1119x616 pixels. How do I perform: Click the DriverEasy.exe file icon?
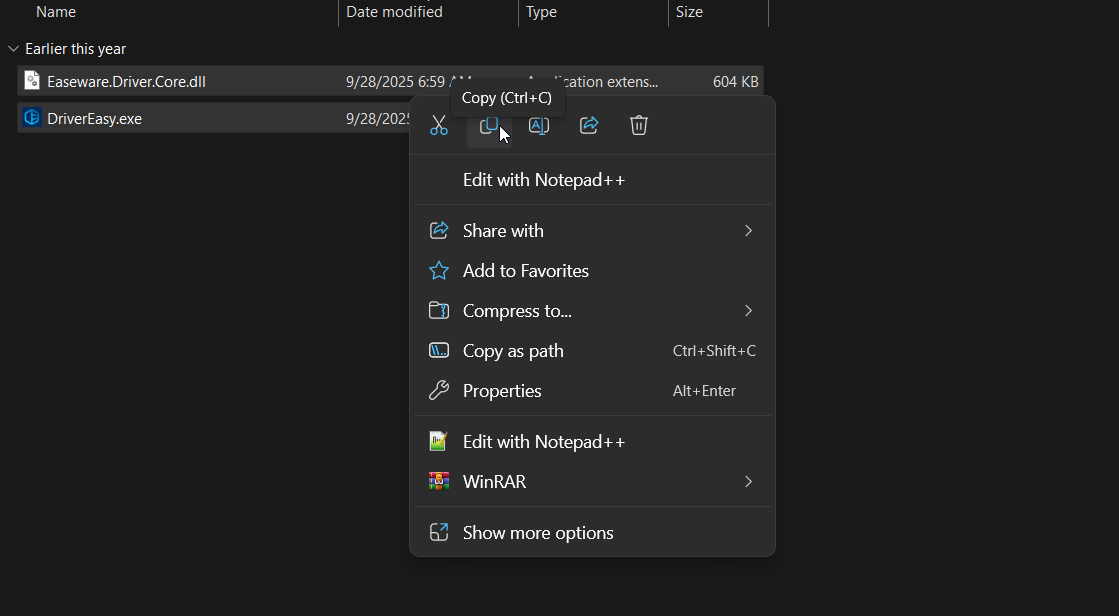(x=31, y=118)
